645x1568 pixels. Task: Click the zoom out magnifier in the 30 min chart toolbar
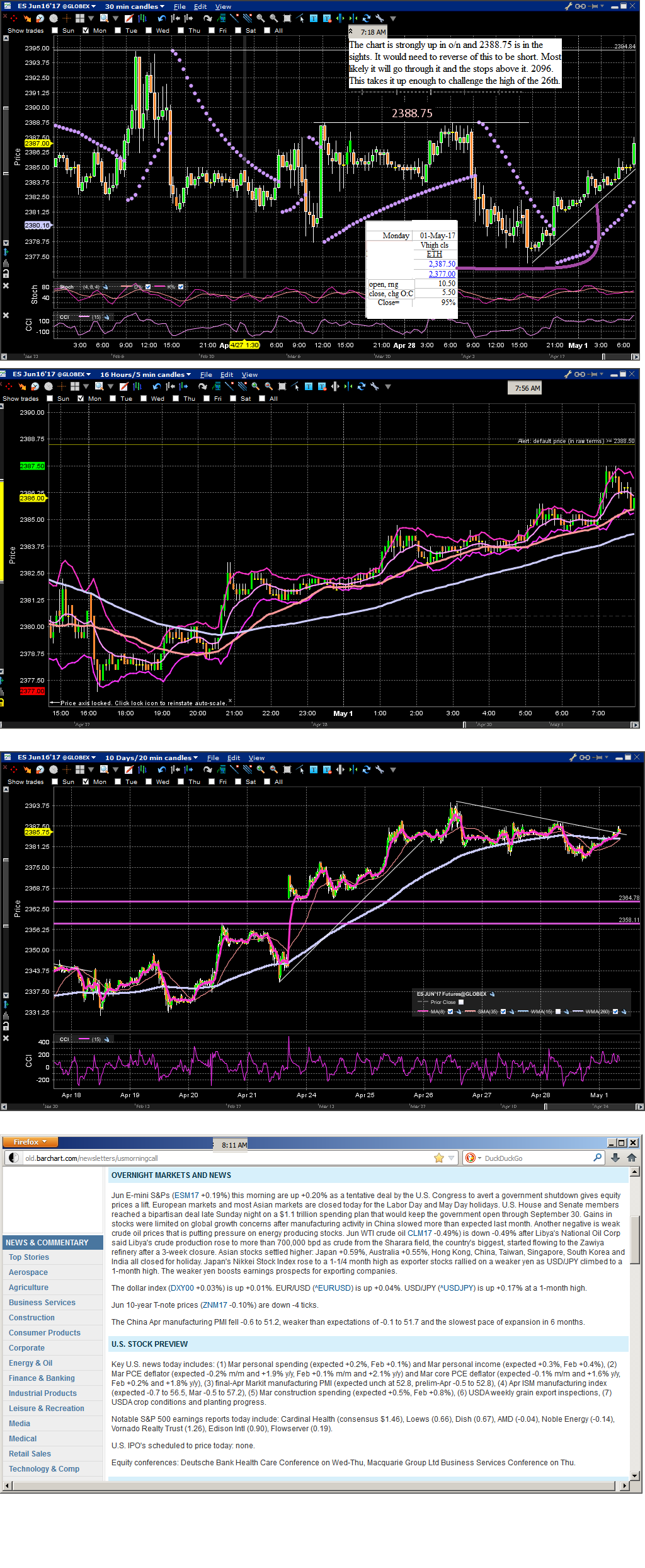[x=273, y=18]
